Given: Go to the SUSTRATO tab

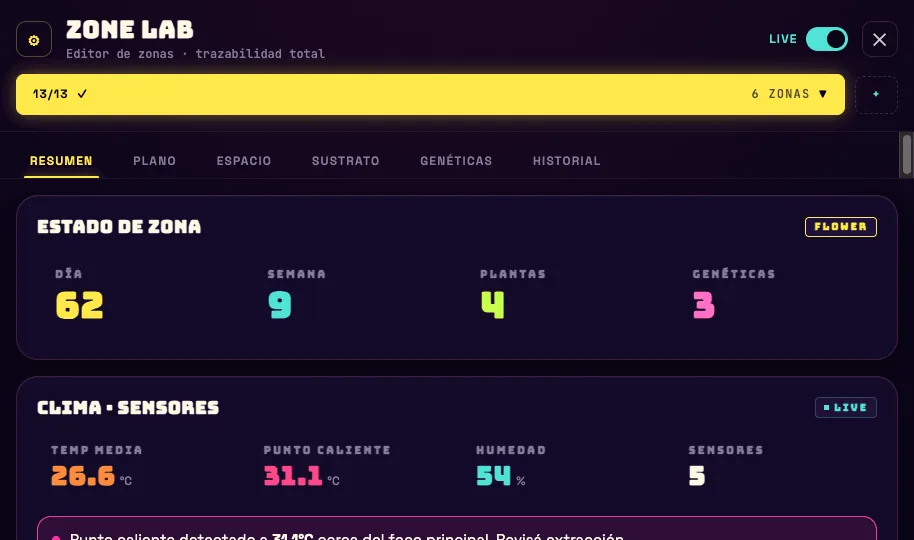Looking at the screenshot, I should pos(346,161).
